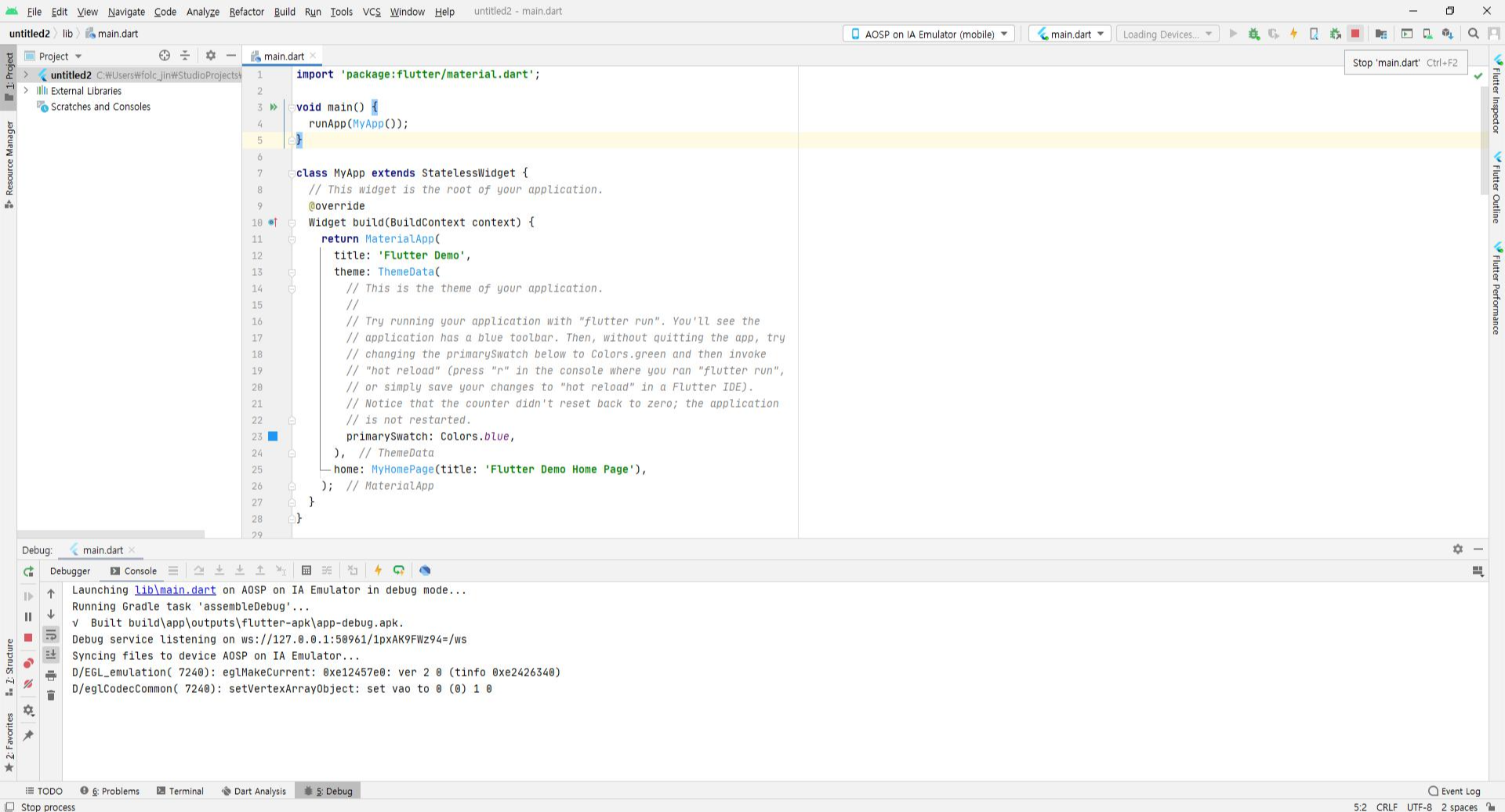
Task: Collapse the main() function fold marker on line 3
Action: pyautogui.click(x=292, y=107)
